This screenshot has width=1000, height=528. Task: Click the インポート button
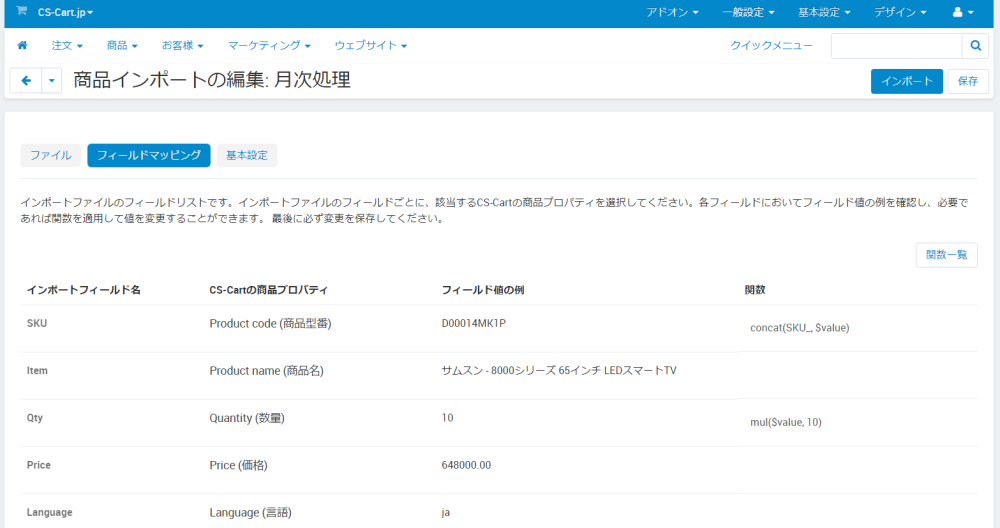pyautogui.click(x=906, y=81)
